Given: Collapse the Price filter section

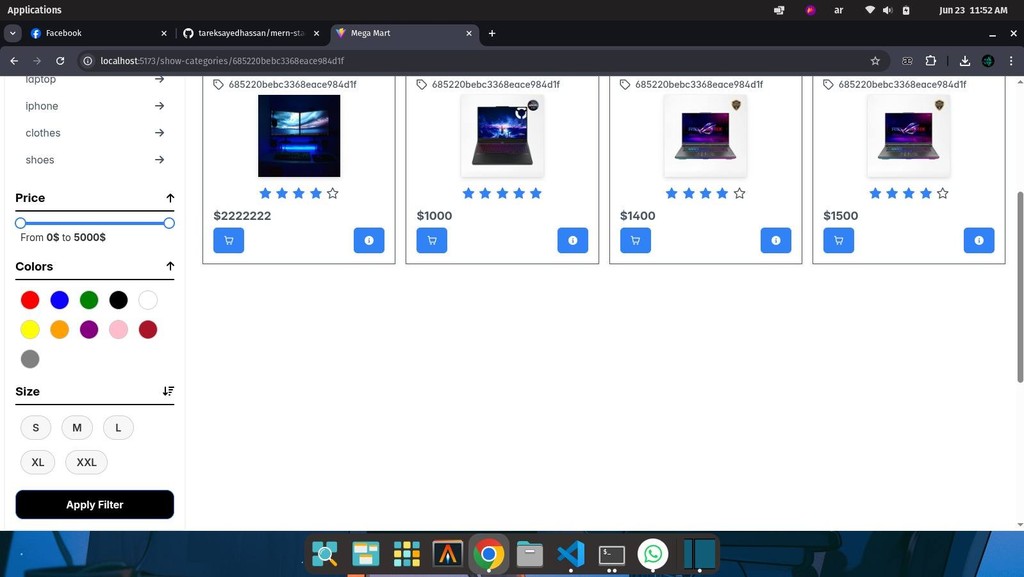Looking at the screenshot, I should 170,198.
